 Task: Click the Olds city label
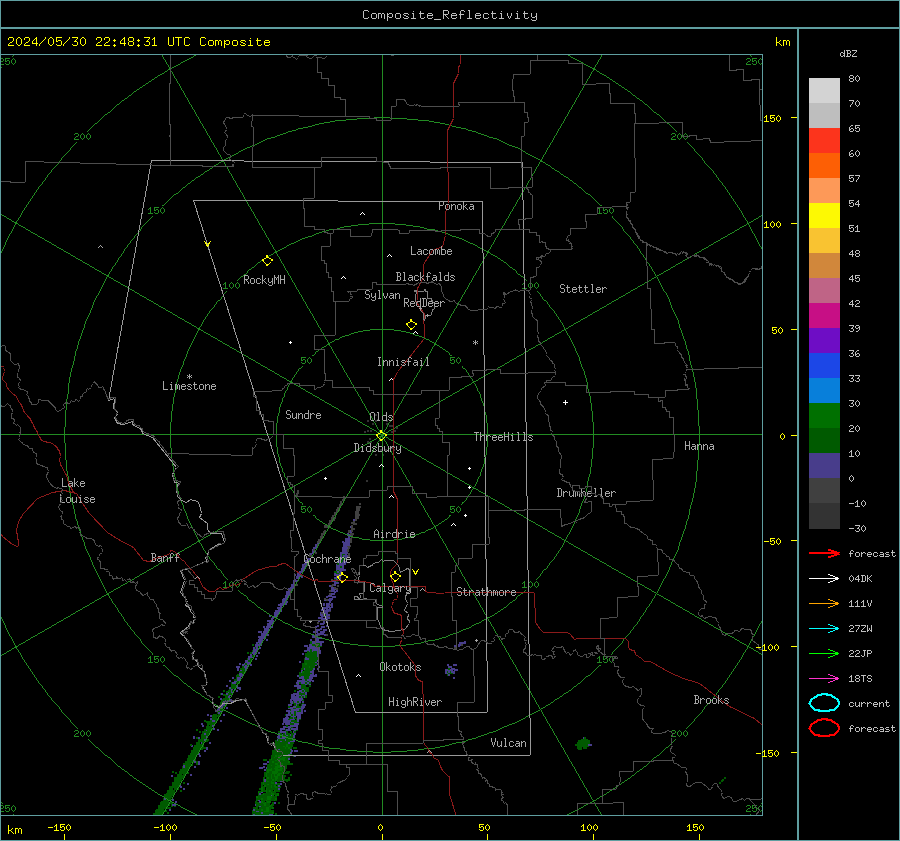[381, 417]
